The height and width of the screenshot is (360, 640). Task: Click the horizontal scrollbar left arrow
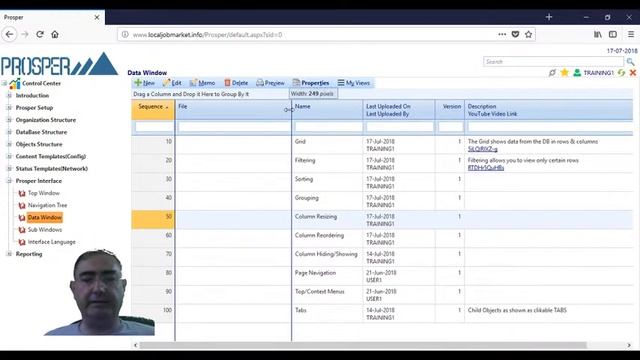click(x=136, y=345)
